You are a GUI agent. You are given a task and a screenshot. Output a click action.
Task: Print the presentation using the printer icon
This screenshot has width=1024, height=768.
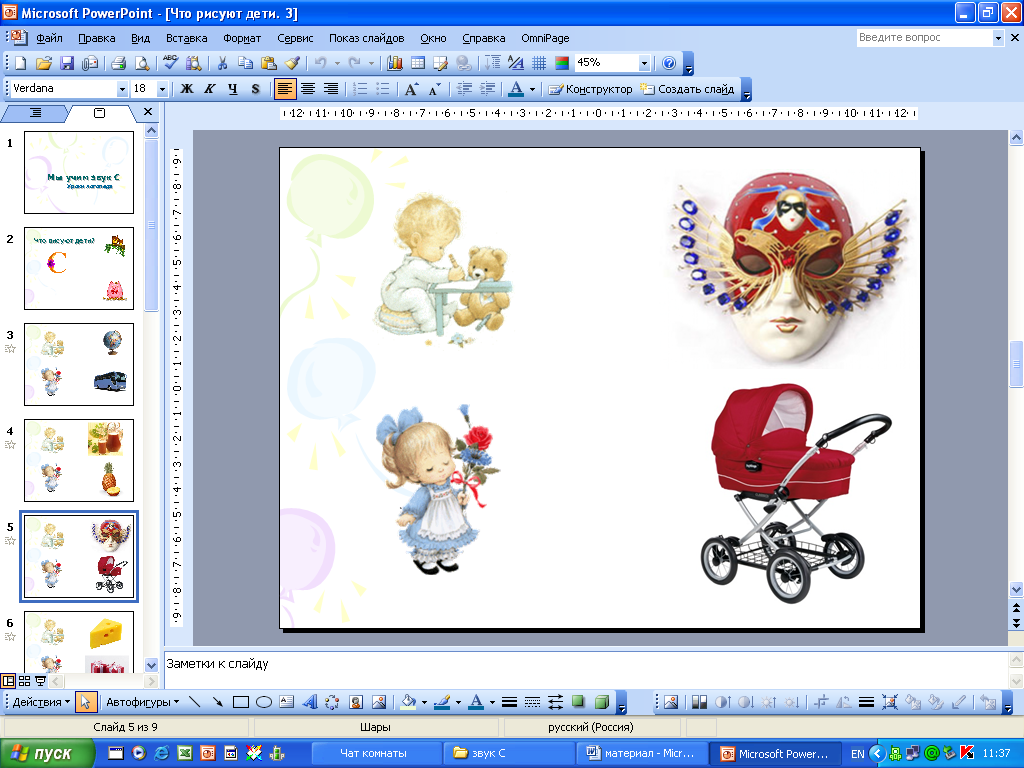click(118, 63)
